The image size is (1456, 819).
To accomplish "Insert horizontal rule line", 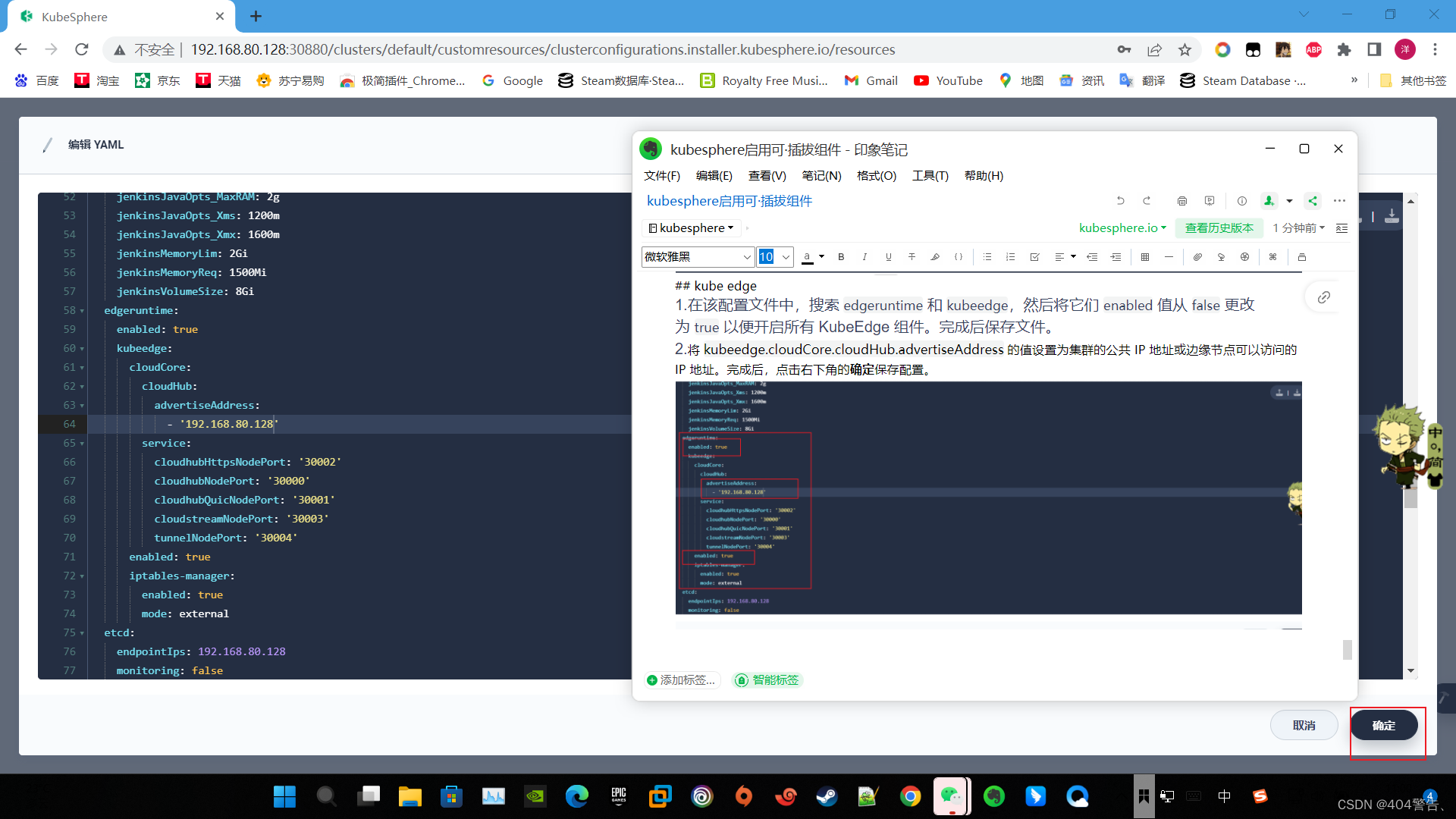I will click(x=1169, y=257).
